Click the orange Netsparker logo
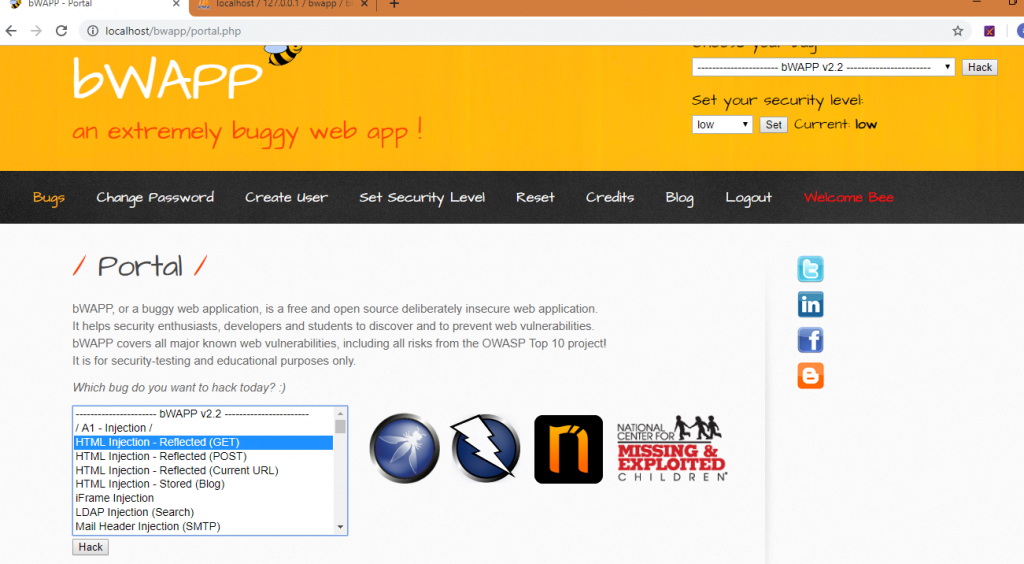Screen dimensions: 1024x564 pyautogui.click(x=568, y=449)
